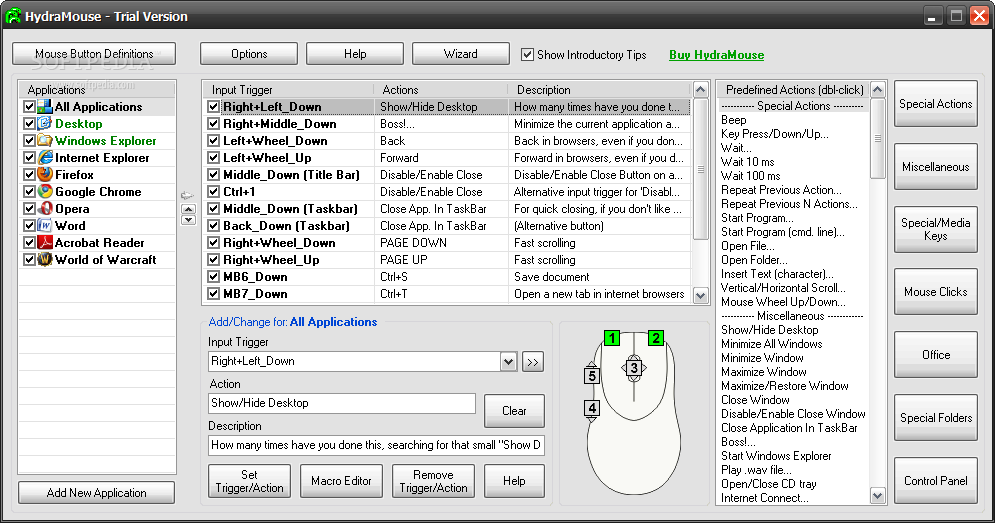995x523 pixels.
Task: Click the >> button beside Input Trigger
Action: (x=533, y=362)
